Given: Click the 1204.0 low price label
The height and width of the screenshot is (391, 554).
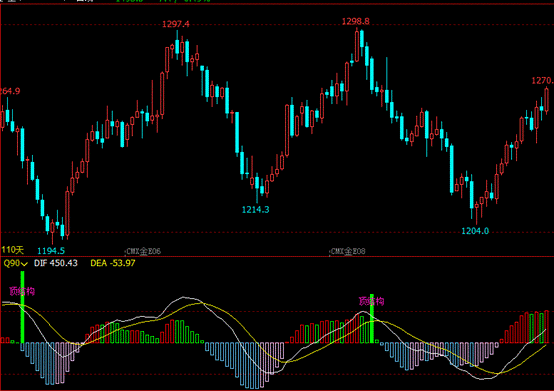Looking at the screenshot, I should pyautogui.click(x=475, y=231).
